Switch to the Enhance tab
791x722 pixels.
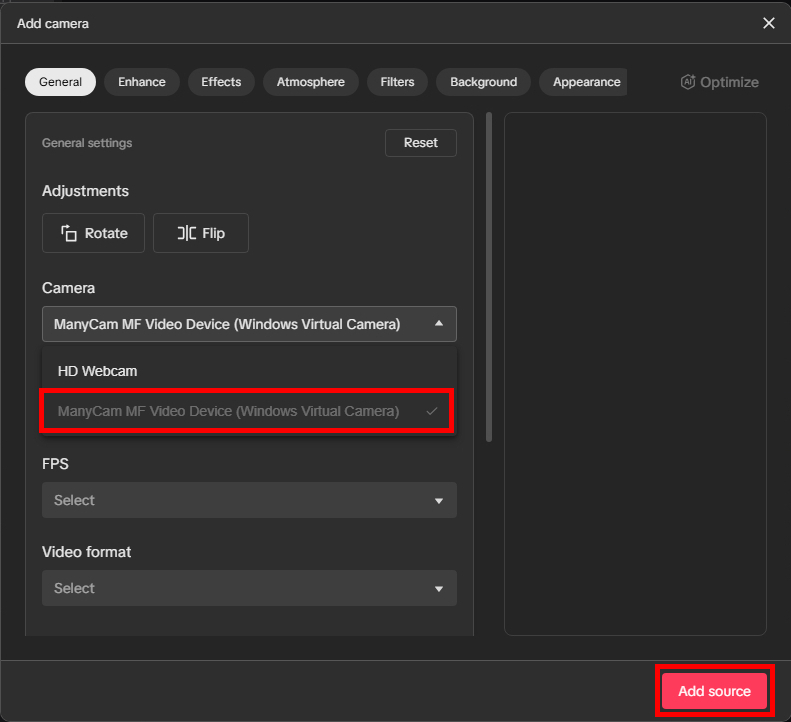(x=141, y=82)
